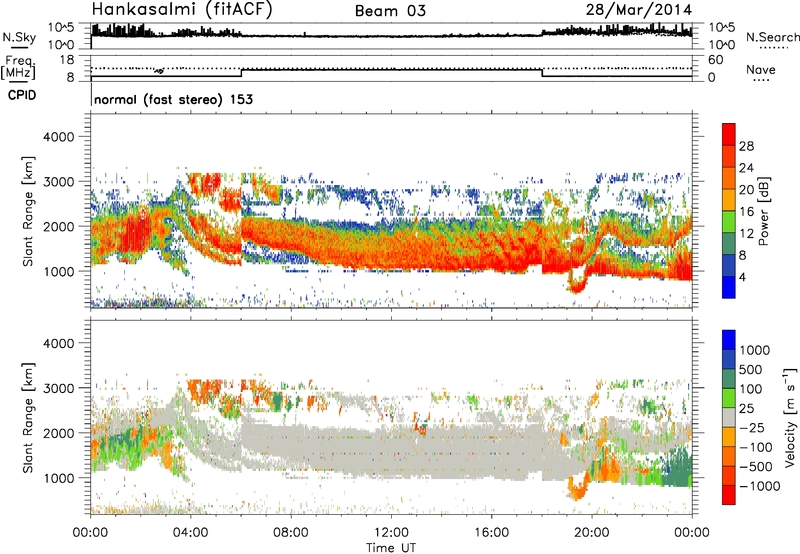Select the Freq. [MHz] axis label

(x=18, y=67)
